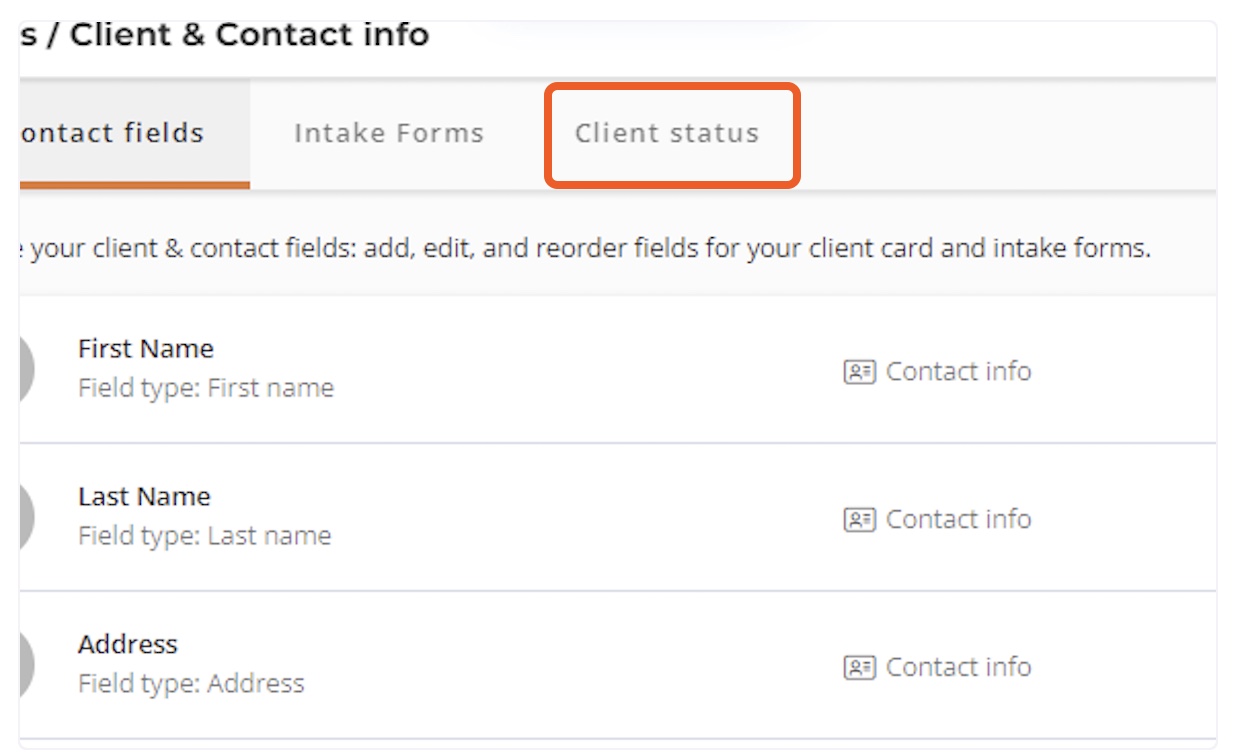
Task: Click the 'Field type: Address' text
Action: click(191, 684)
